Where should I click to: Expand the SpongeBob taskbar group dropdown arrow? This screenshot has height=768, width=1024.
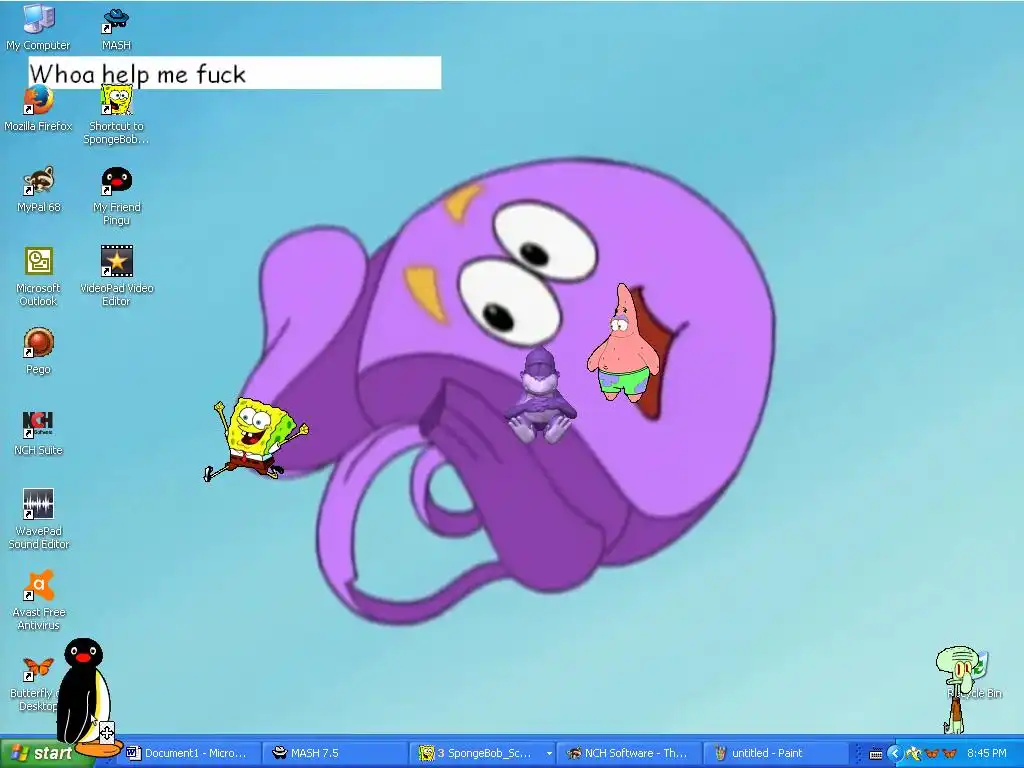549,754
